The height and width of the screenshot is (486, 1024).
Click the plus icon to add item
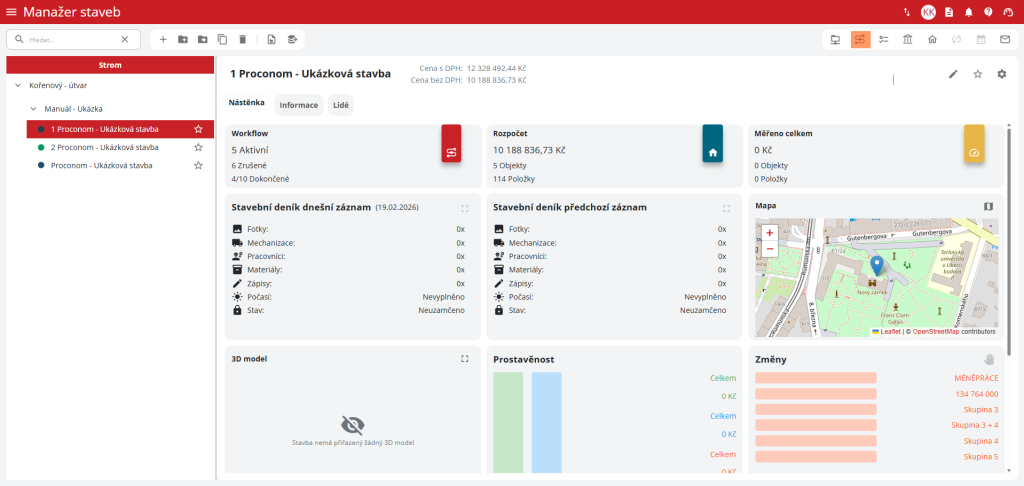pyautogui.click(x=163, y=39)
